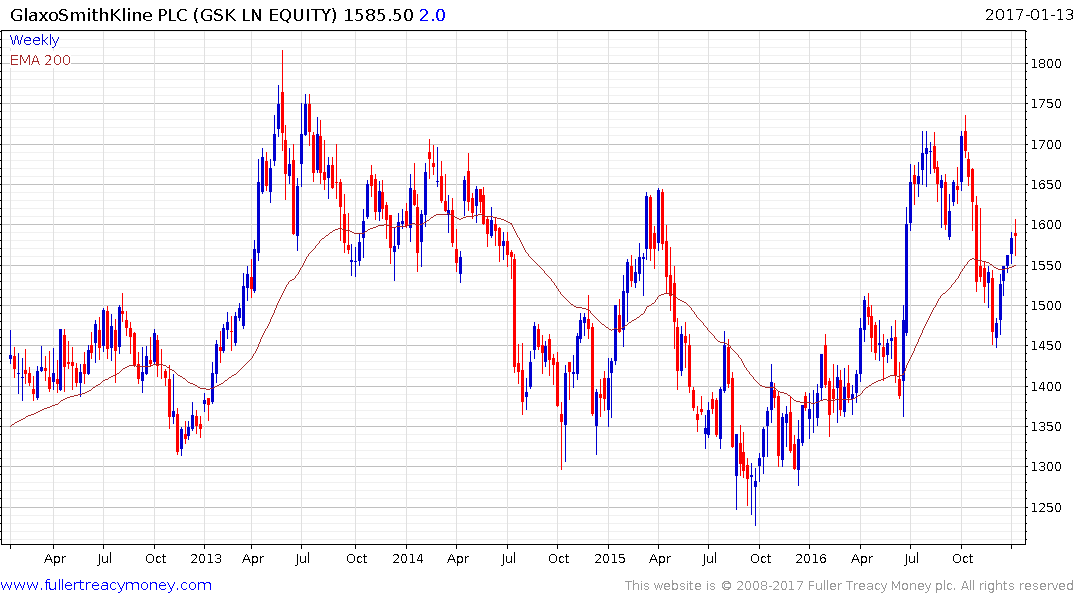This screenshot has height=600, width=1075.
Task: Open the www.fullertreacymoney.com link
Action: click(106, 586)
